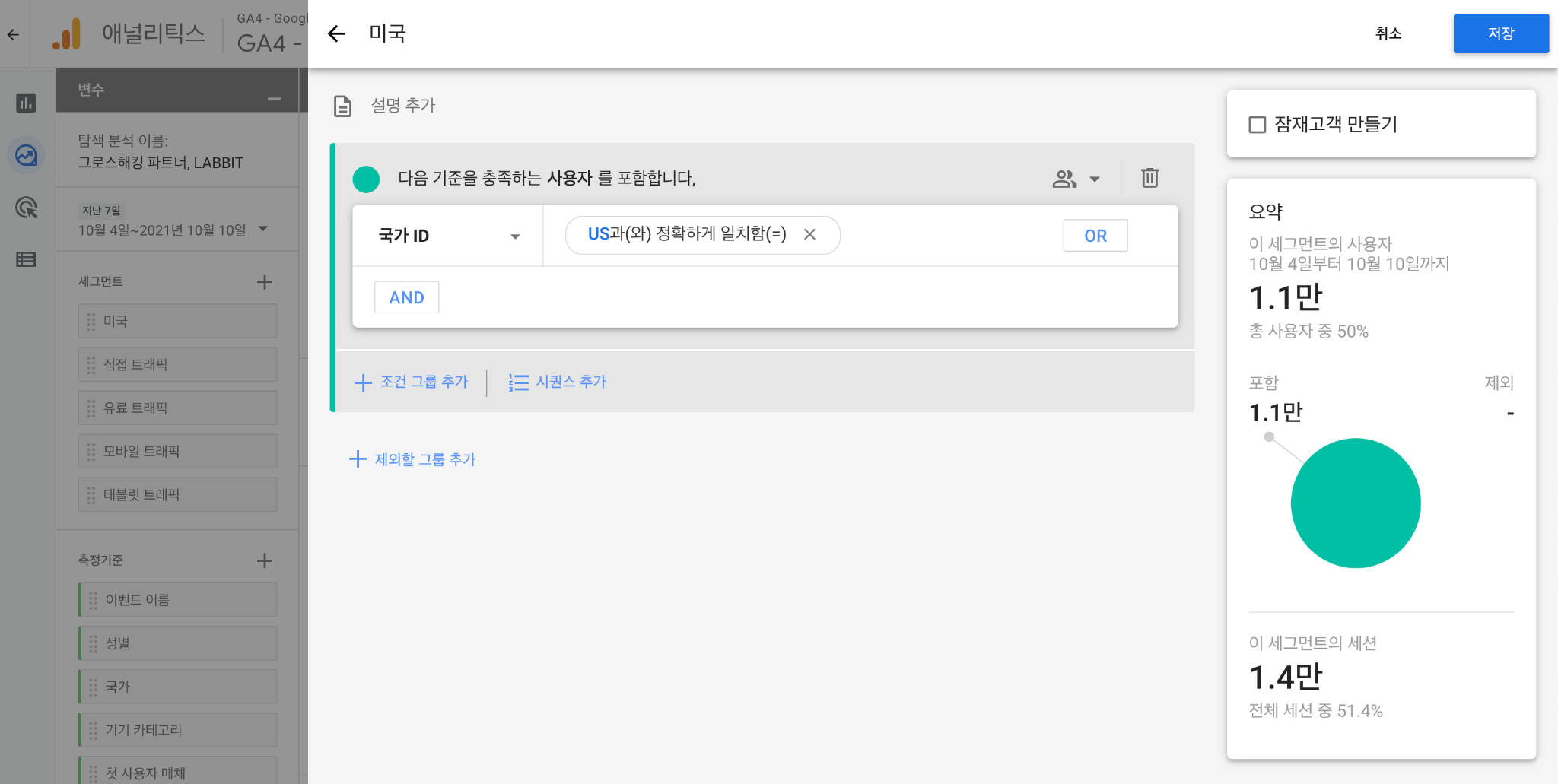Image resolution: width=1558 pixels, height=784 pixels.
Task: Open the Advertising icon in left sidebar
Action: (x=26, y=208)
